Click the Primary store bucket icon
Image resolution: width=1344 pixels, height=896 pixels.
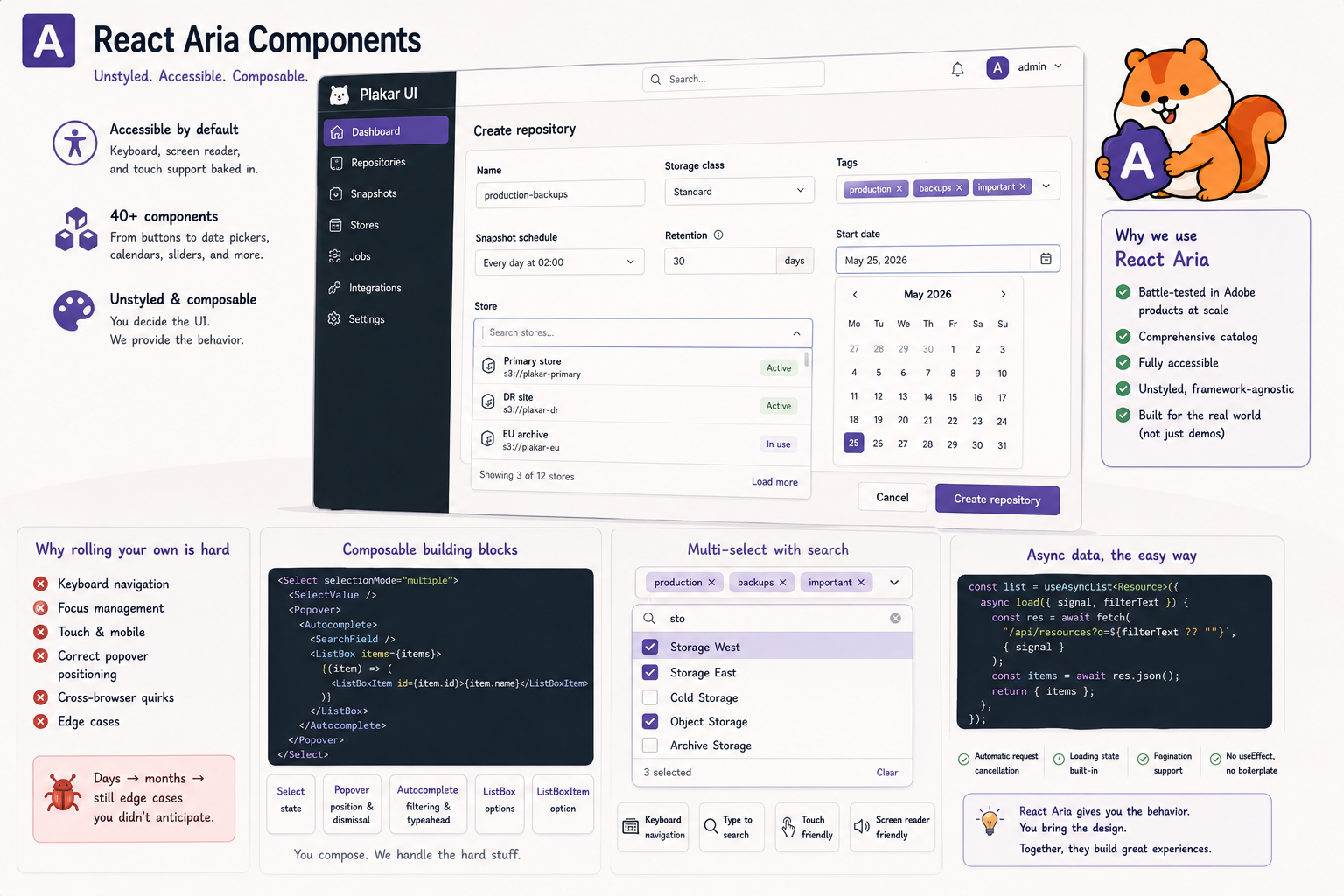point(489,366)
